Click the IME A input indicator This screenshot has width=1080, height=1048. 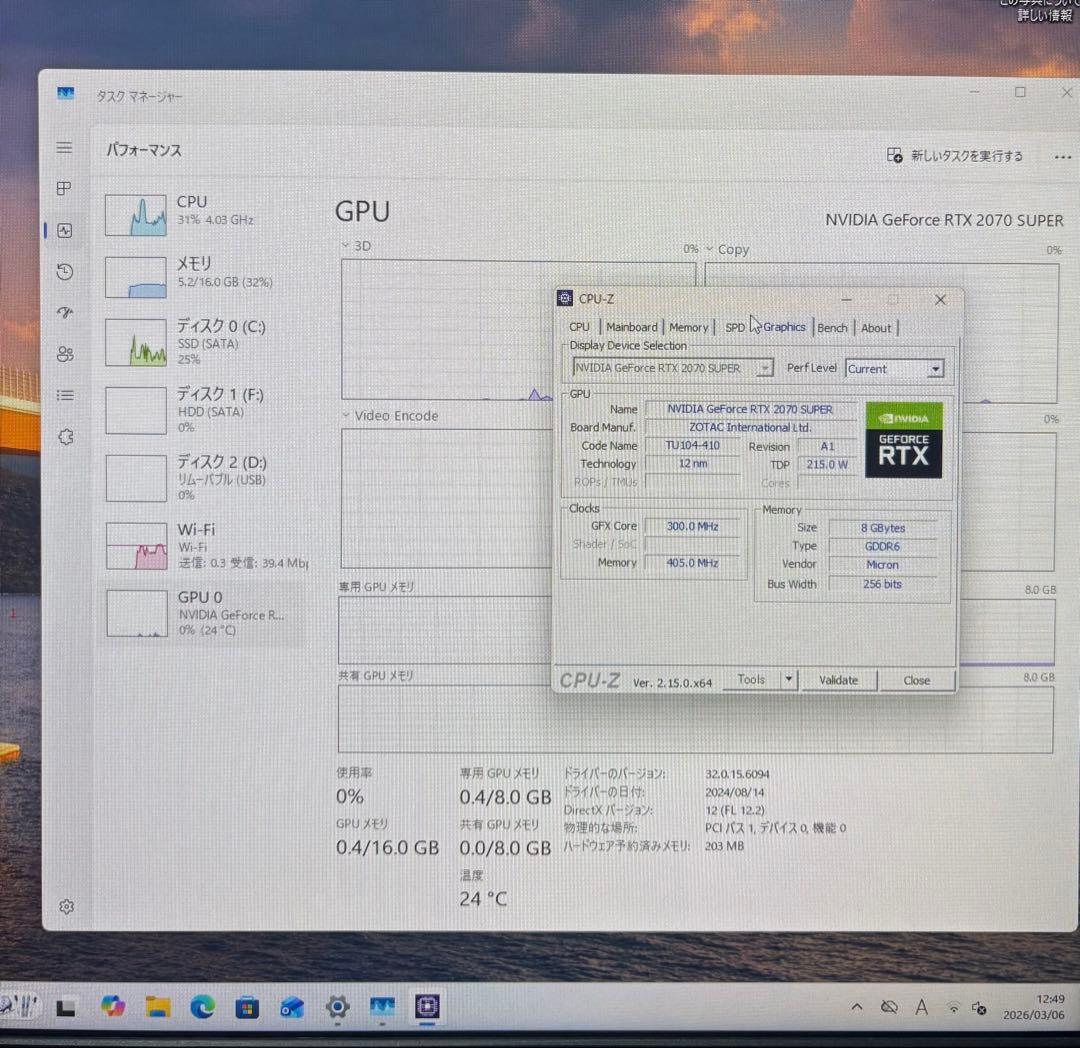tap(922, 1007)
